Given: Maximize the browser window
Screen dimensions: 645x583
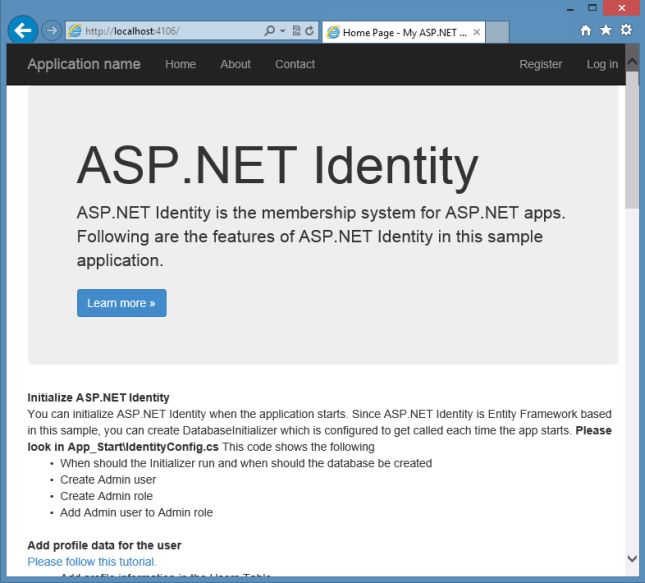Looking at the screenshot, I should (x=592, y=8).
